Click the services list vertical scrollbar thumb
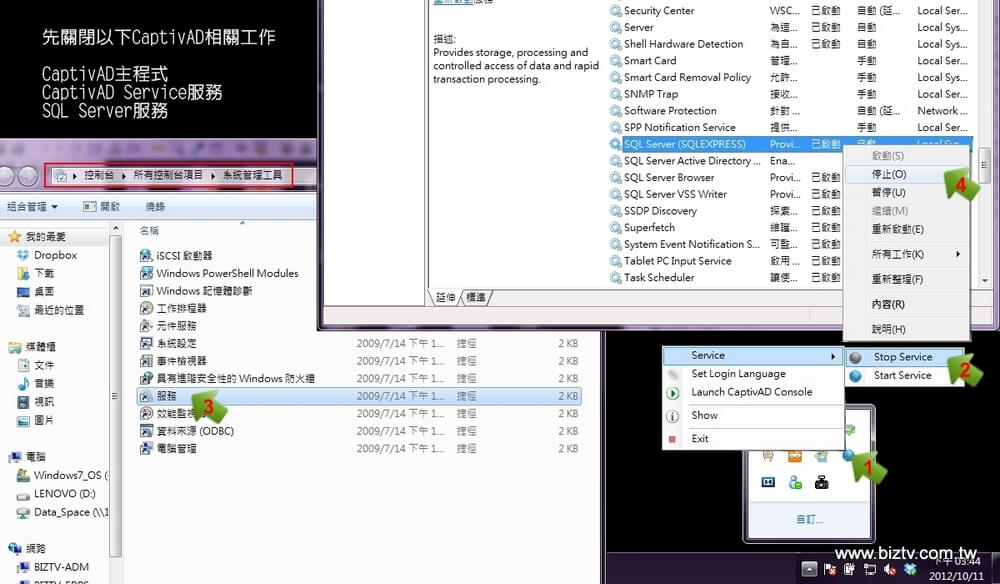 984,163
